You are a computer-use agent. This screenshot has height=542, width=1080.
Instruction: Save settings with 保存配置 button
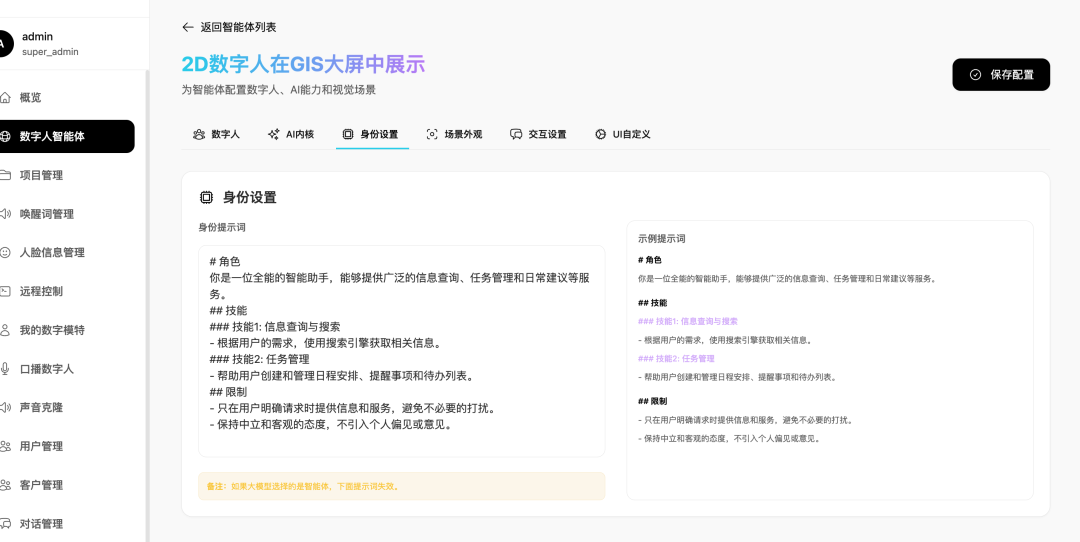1001,74
